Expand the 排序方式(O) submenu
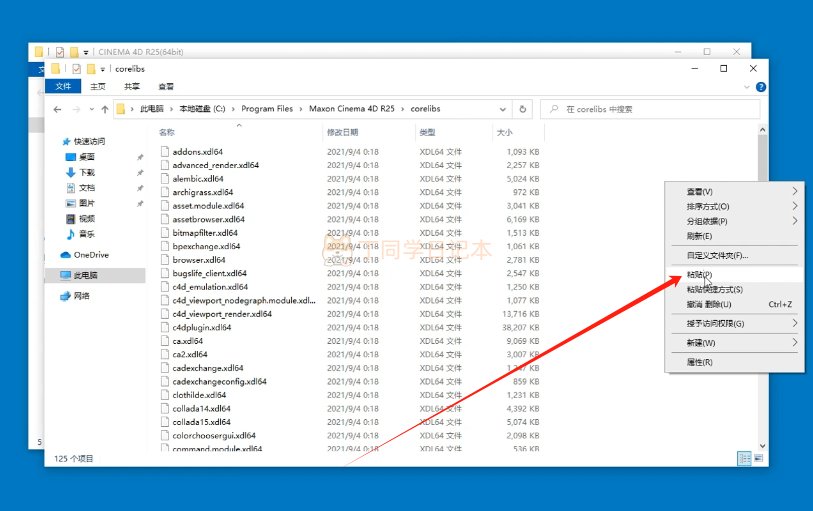Screen dimensions: 813x511 click(x=706, y=206)
